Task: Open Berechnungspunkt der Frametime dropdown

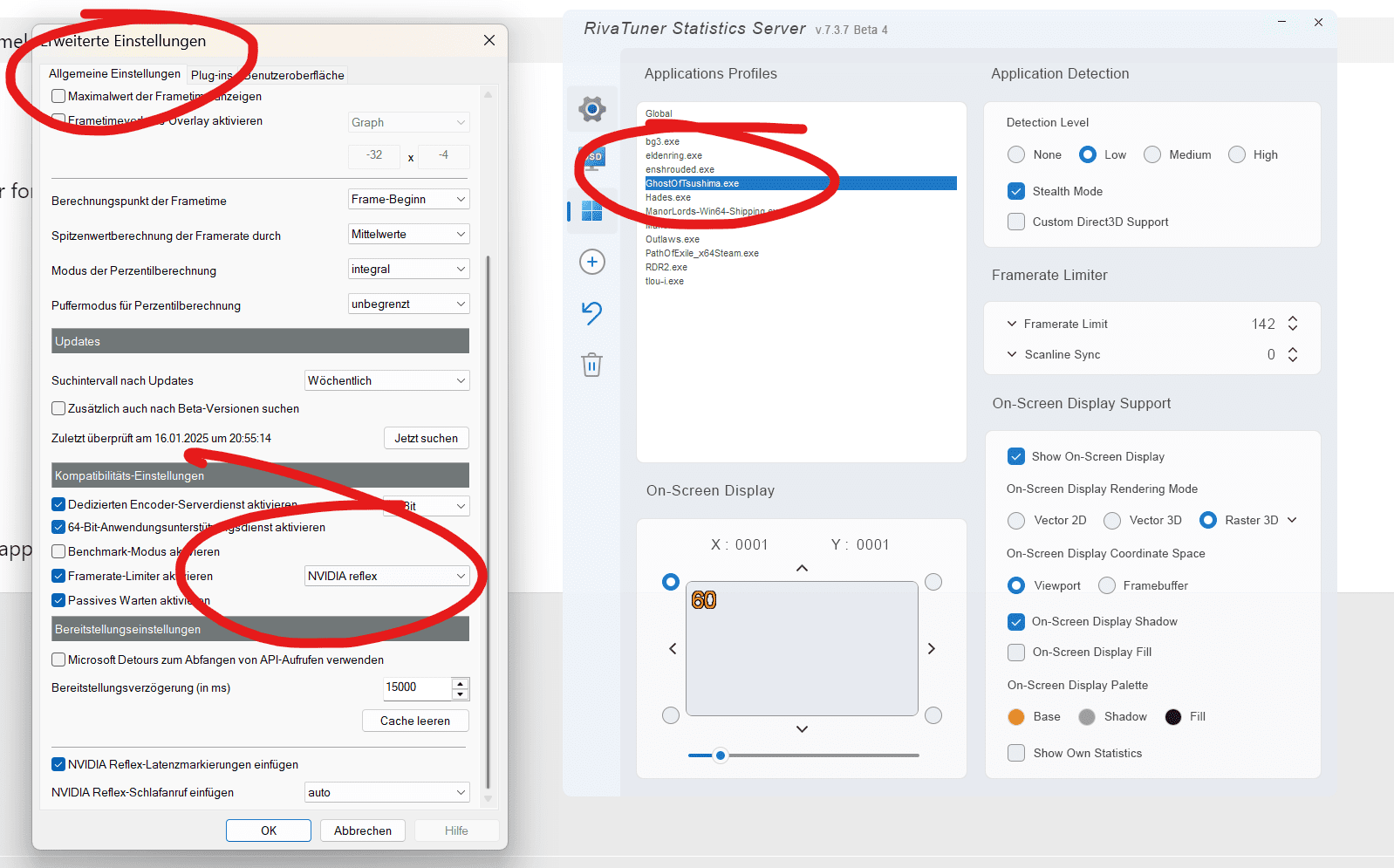Action: point(408,199)
